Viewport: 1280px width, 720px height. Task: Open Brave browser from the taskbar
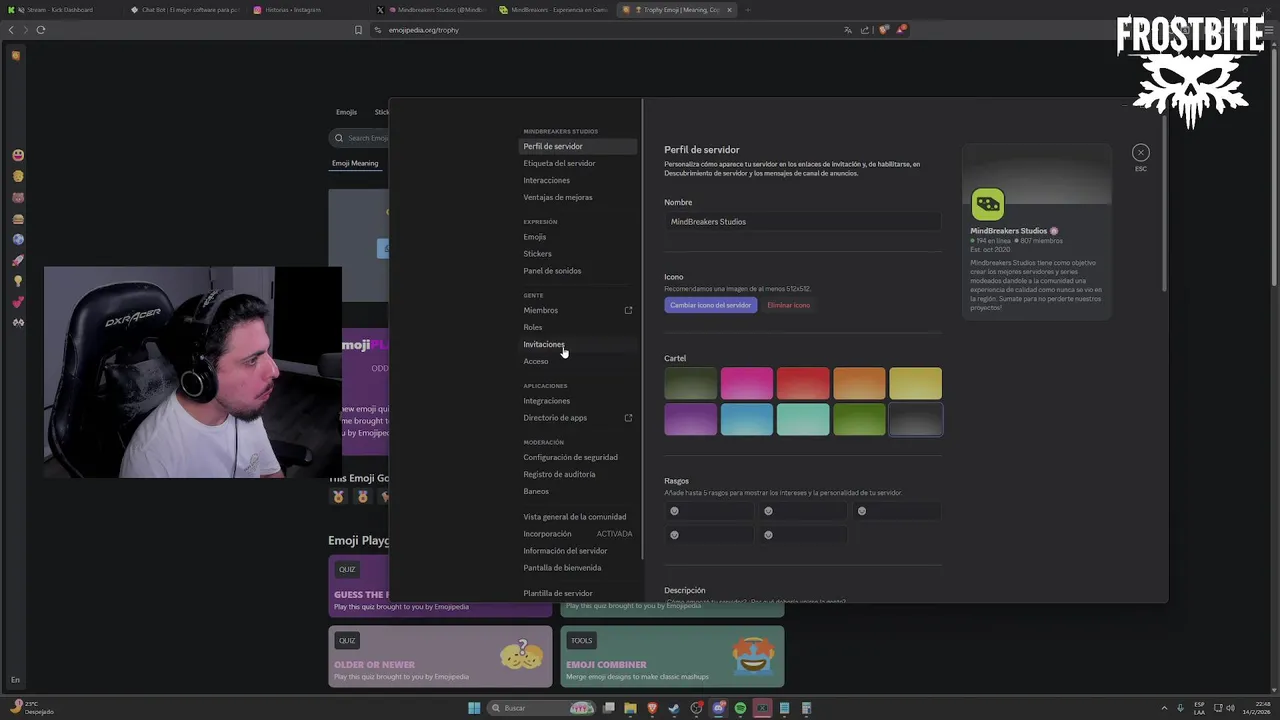click(x=652, y=708)
